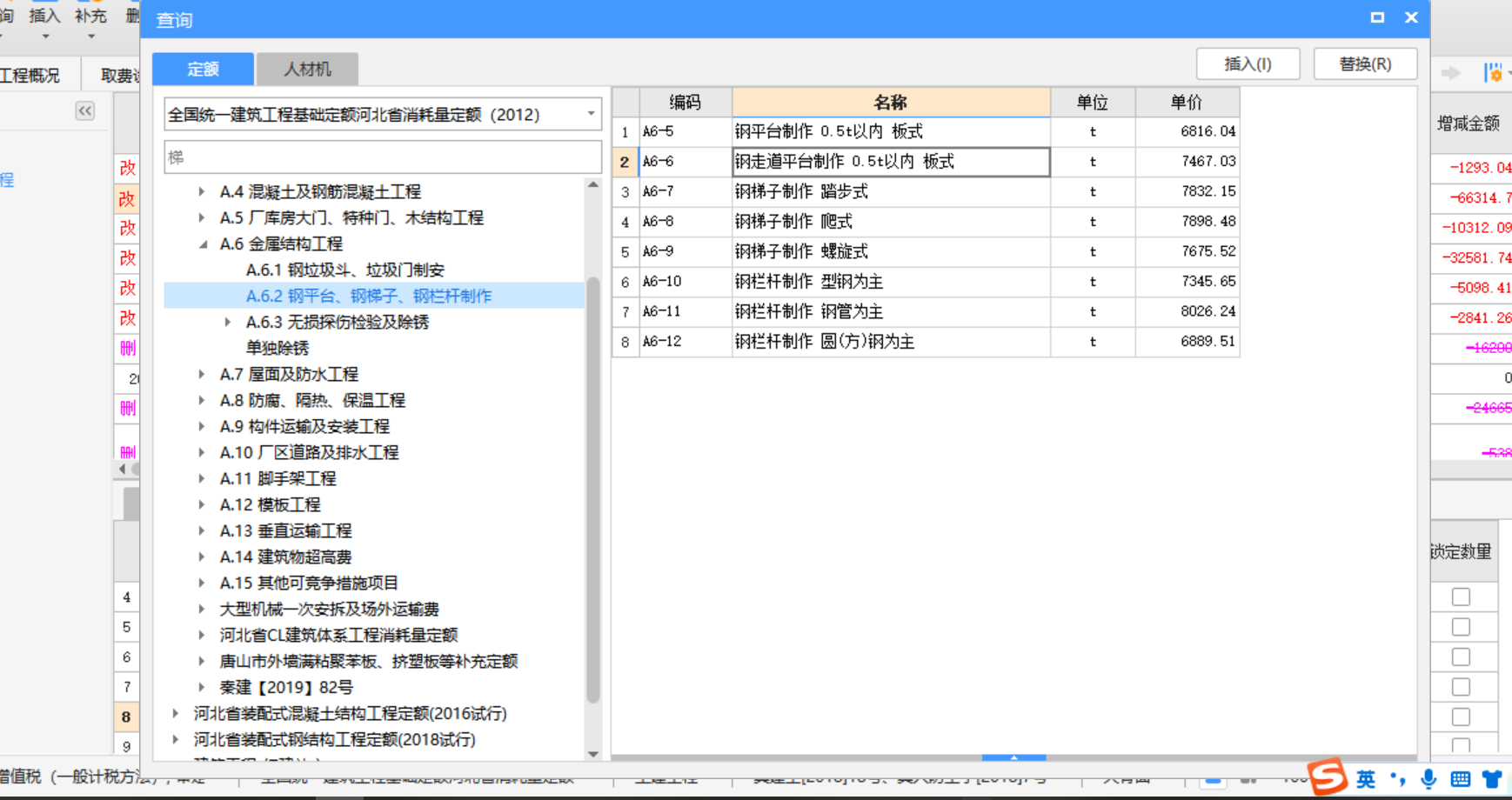Screen dimensions: 1512x800
Task: Open the 插入 dropdown arrow in toolbar
Action: [x=45, y=37]
